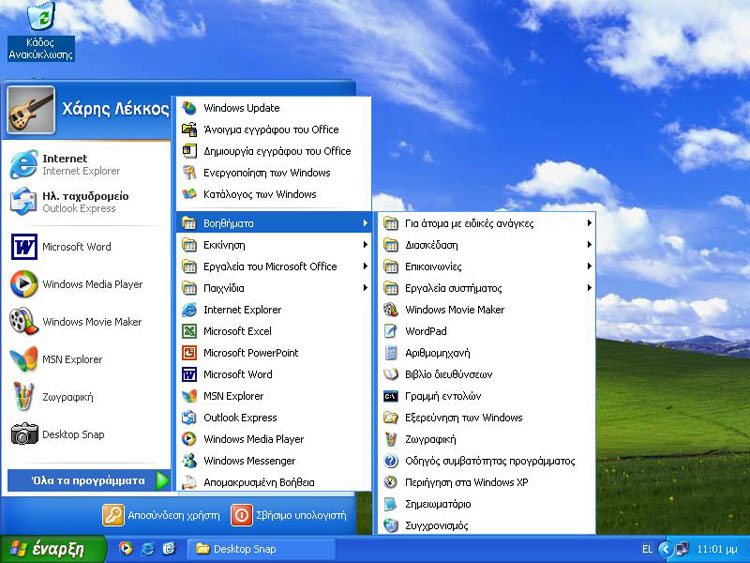Open the Recycle Bin desktop icon
750x563 pixels.
click(41, 31)
